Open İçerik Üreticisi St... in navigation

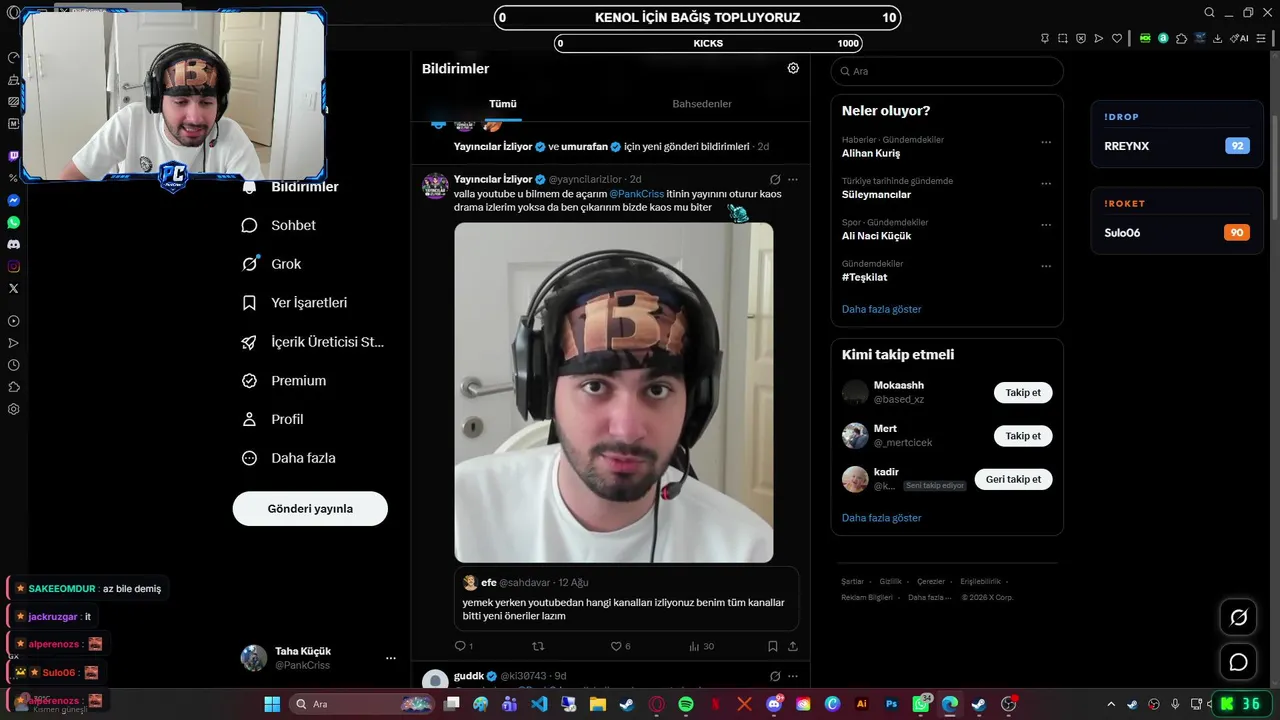pos(314,342)
